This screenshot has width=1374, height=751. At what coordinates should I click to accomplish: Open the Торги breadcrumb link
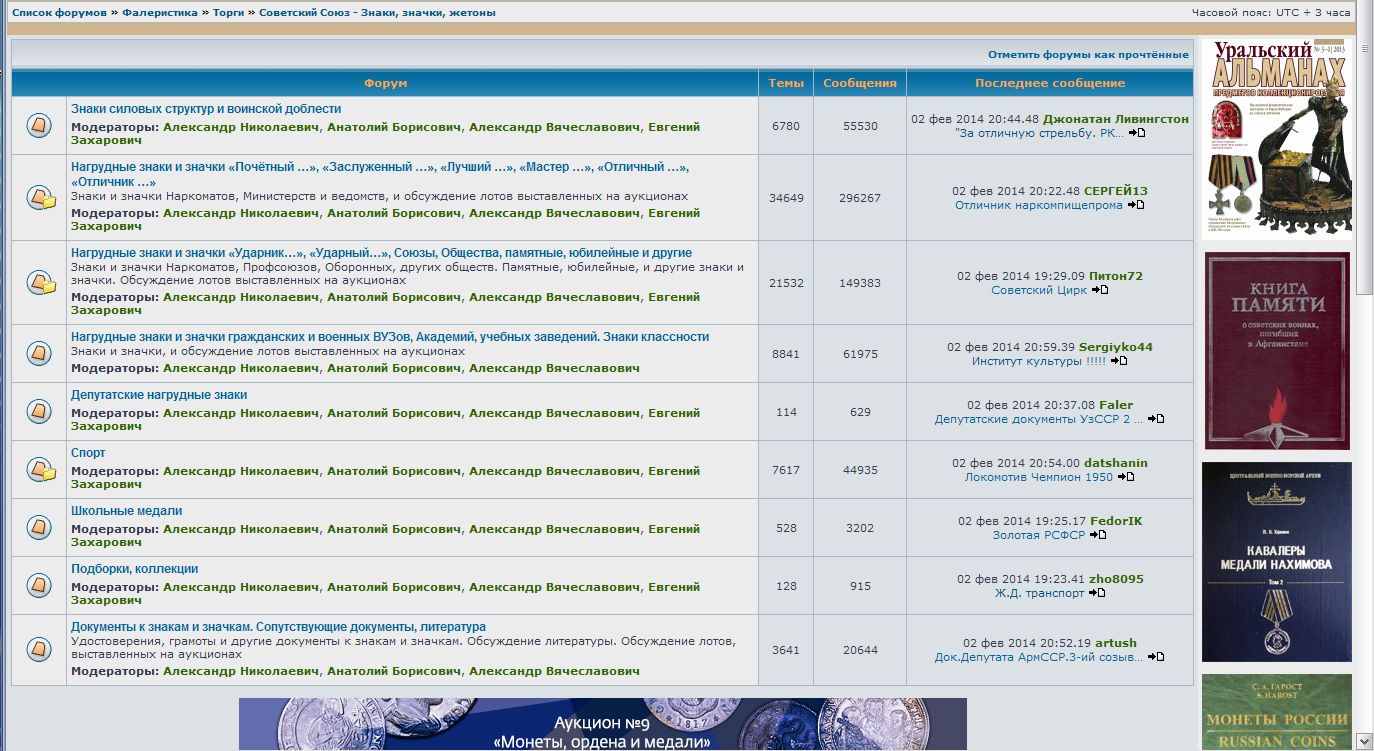[229, 13]
